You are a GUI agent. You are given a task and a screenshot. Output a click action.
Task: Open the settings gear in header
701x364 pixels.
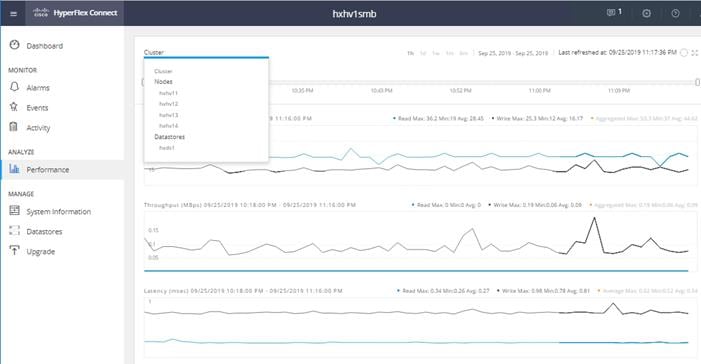[x=646, y=13]
